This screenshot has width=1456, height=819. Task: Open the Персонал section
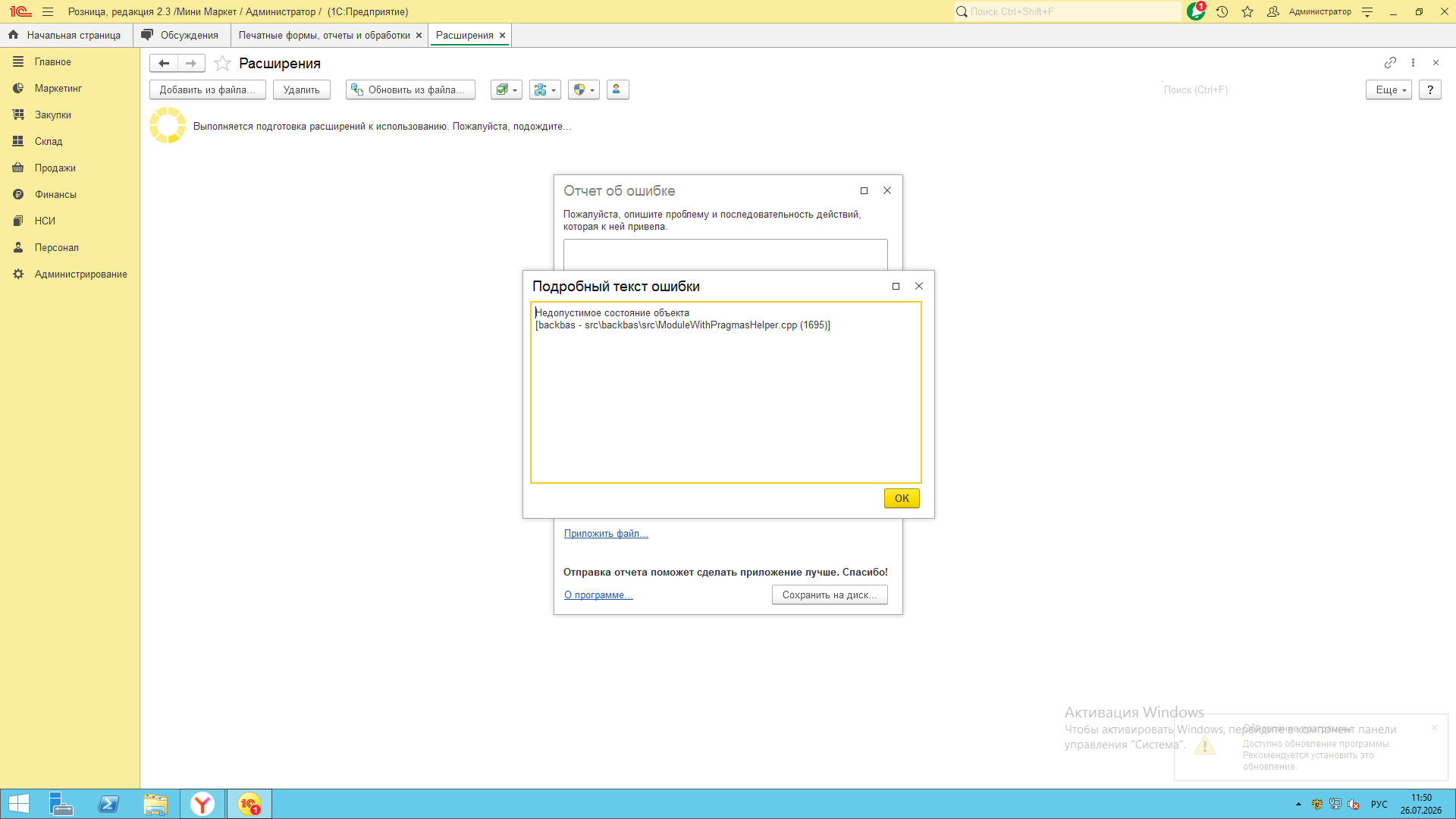[70, 247]
